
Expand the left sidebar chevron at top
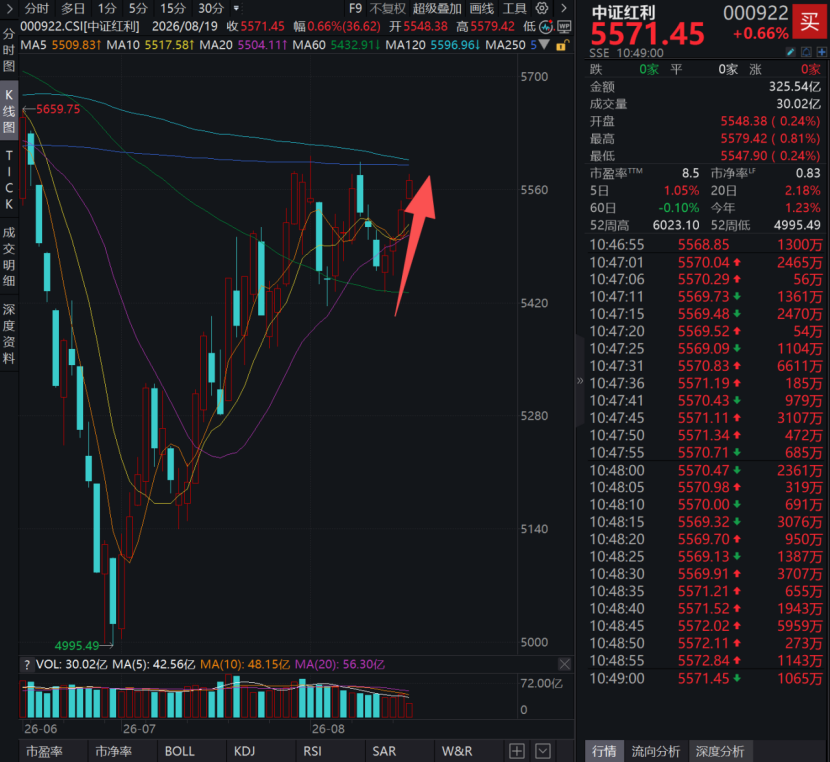[x=9, y=8]
